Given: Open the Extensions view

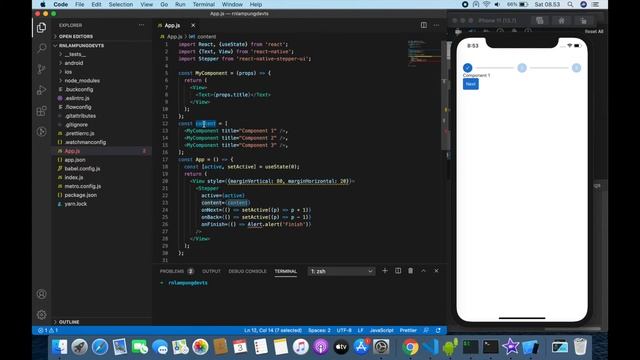Looking at the screenshot, I should click(x=41, y=111).
